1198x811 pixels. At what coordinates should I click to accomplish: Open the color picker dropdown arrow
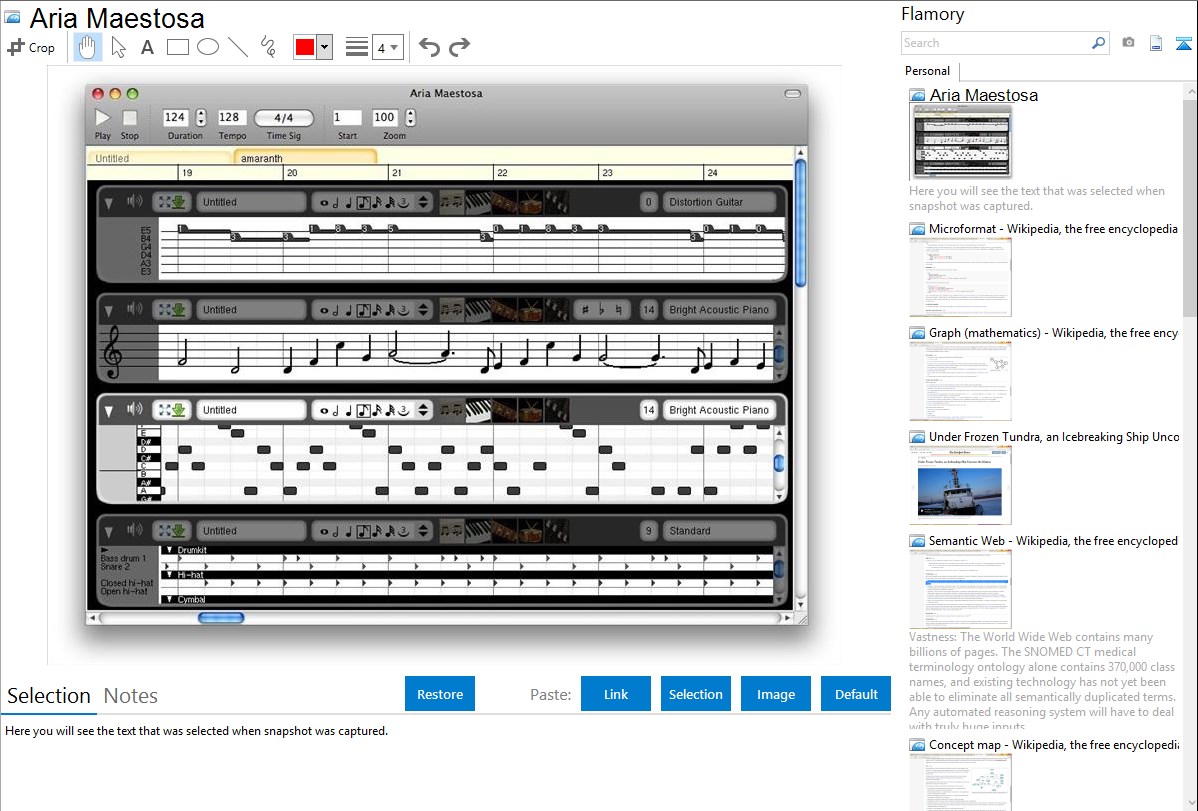(324, 47)
